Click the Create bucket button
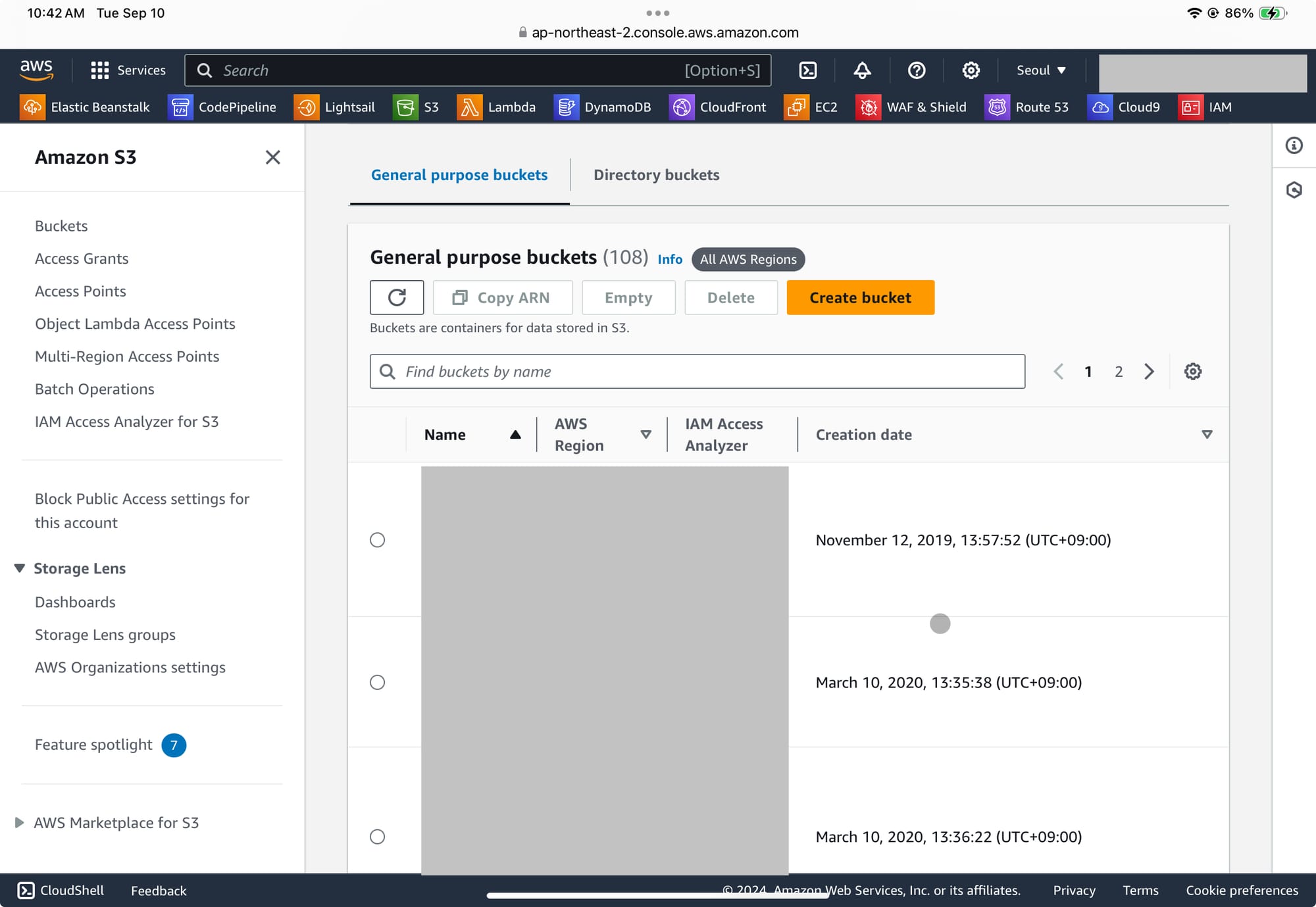This screenshot has height=907, width=1316. (x=860, y=297)
